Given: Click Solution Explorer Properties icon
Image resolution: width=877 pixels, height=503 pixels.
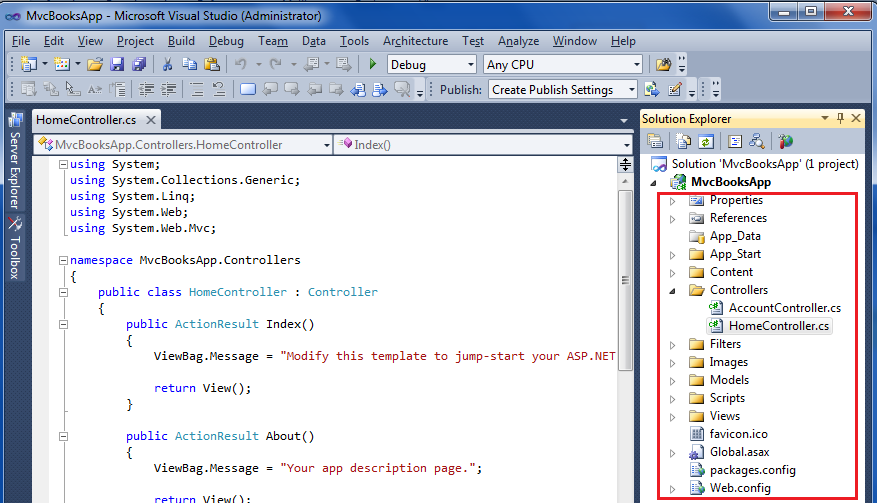Looking at the screenshot, I should tap(655, 142).
